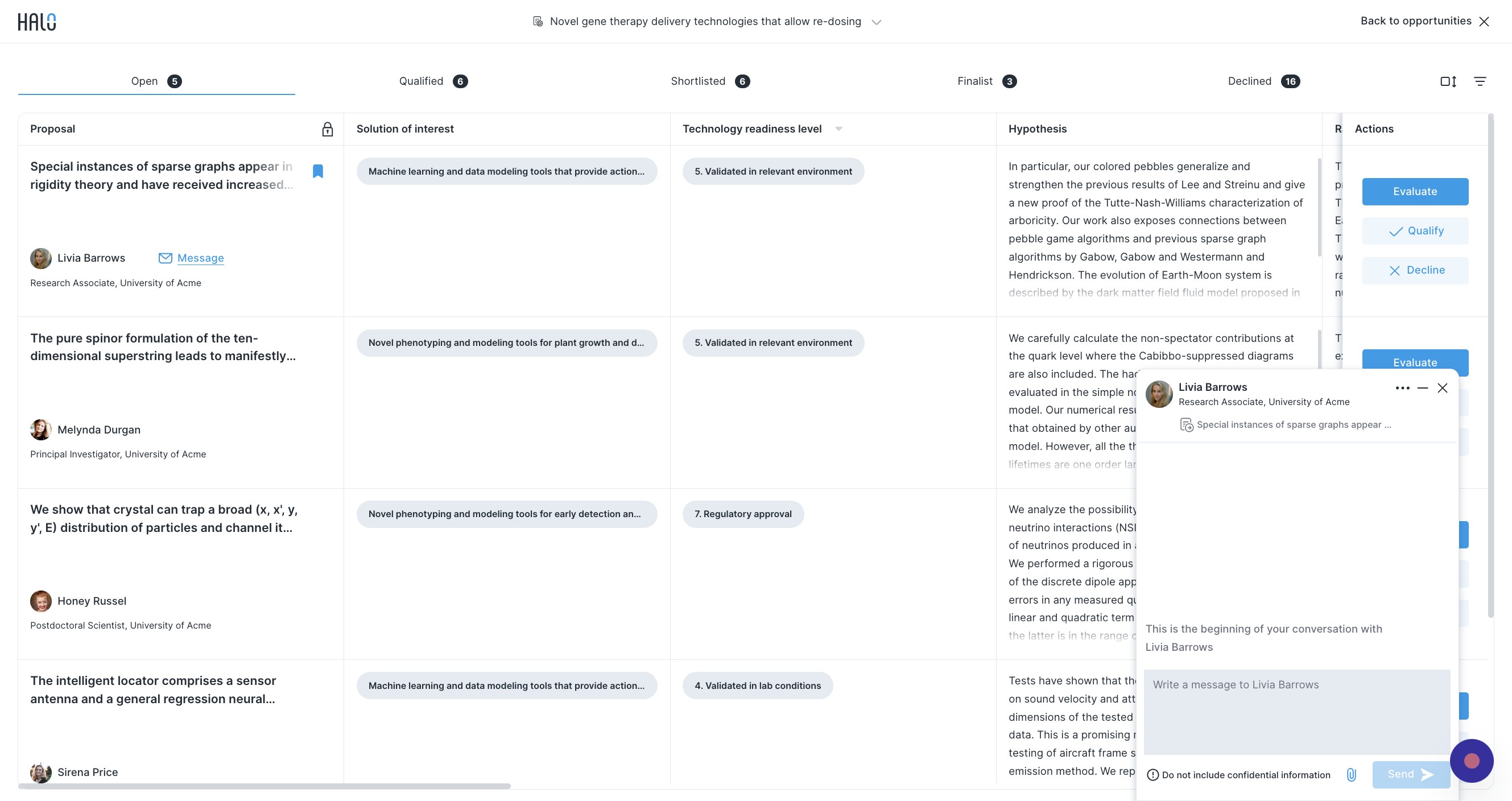Click the message input for Livia Barrows
The width and height of the screenshot is (1512, 801).
coord(1296,712)
